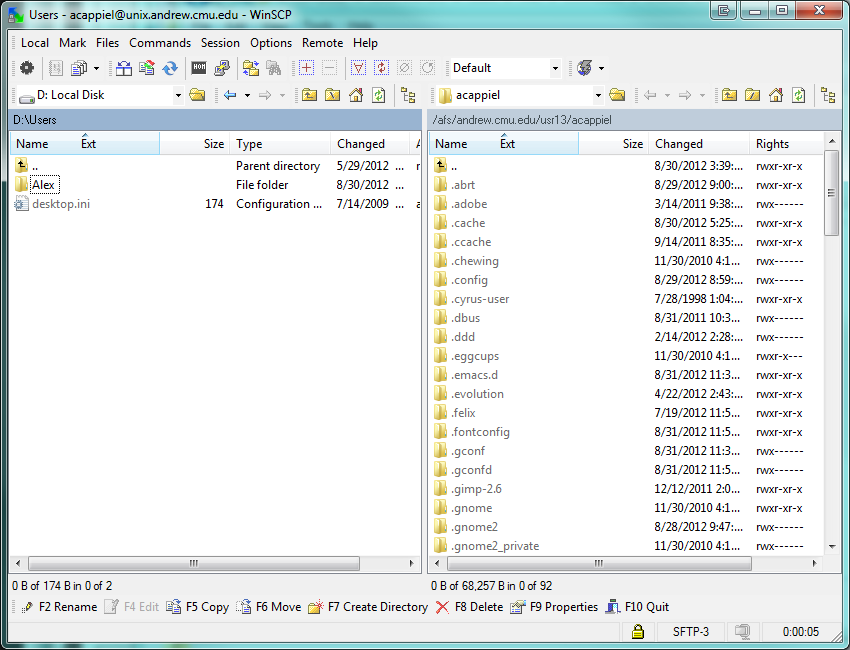
Task: Go back in local panel
Action: point(230,95)
